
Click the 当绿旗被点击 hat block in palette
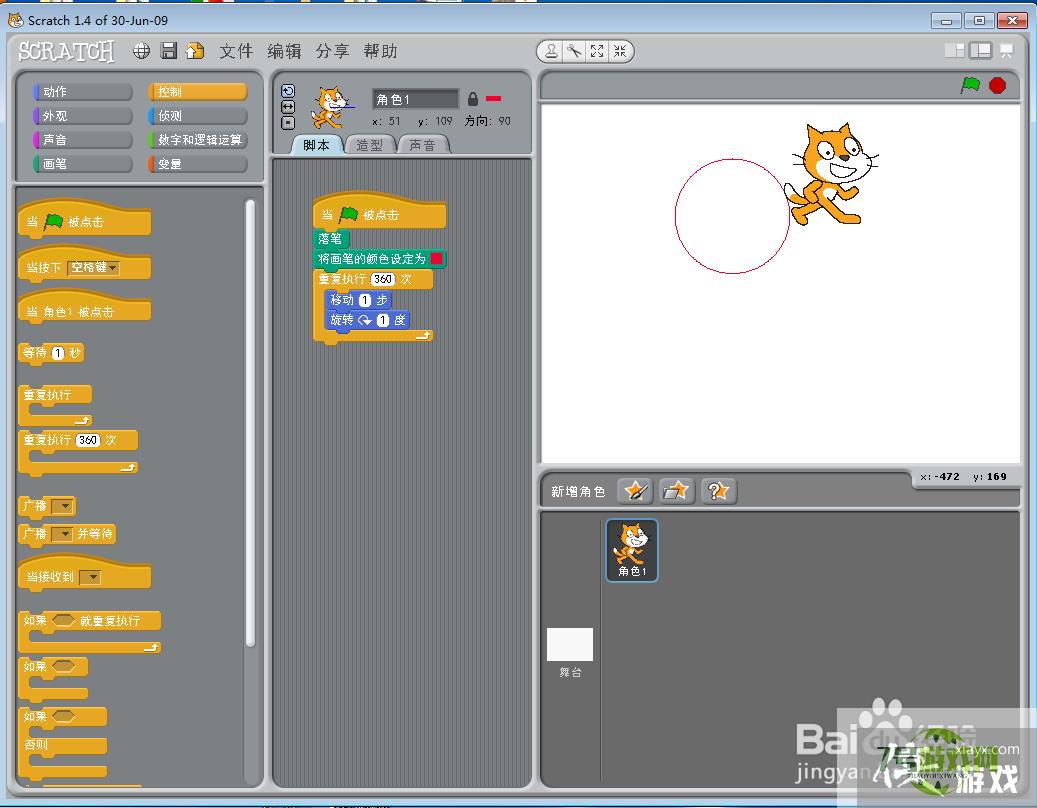point(85,220)
